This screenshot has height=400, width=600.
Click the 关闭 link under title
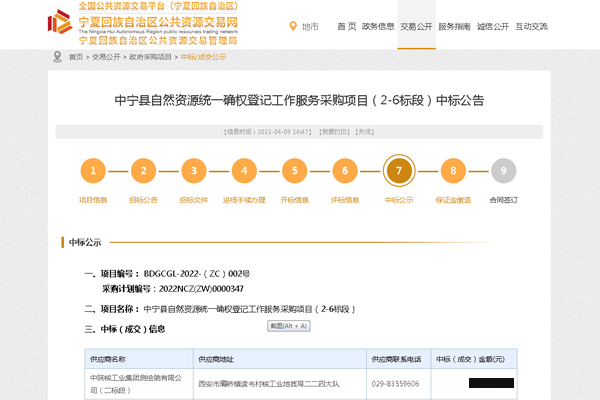[366, 131]
